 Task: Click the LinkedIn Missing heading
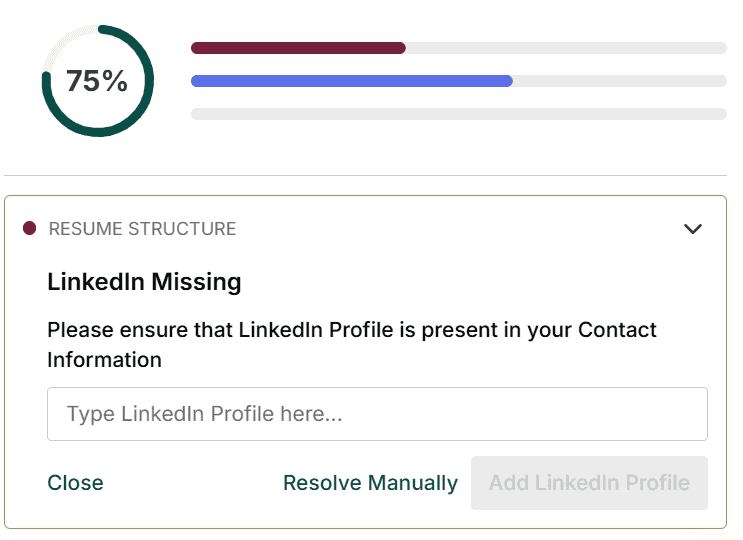pyautogui.click(x=144, y=282)
